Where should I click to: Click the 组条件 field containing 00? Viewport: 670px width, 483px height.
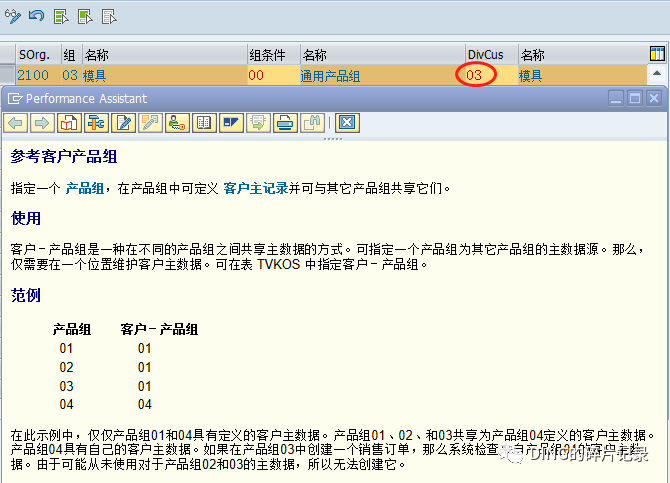click(273, 75)
